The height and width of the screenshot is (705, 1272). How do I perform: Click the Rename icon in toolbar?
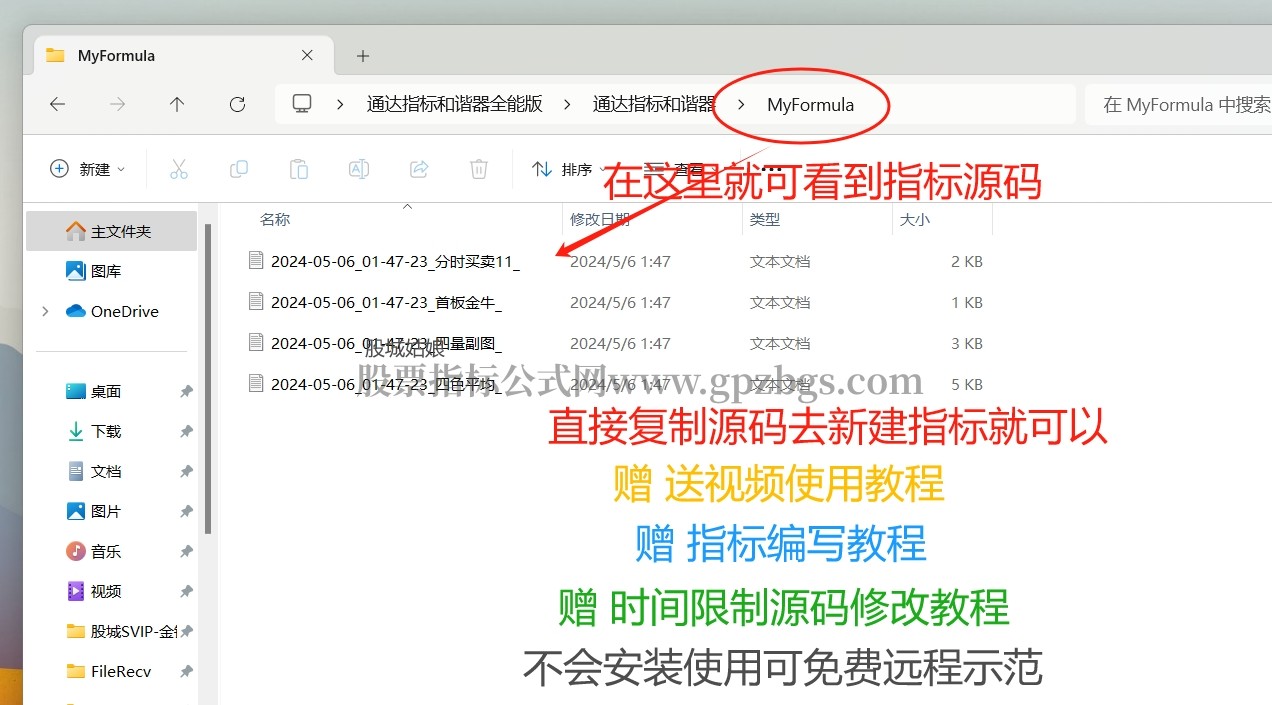[x=359, y=169]
